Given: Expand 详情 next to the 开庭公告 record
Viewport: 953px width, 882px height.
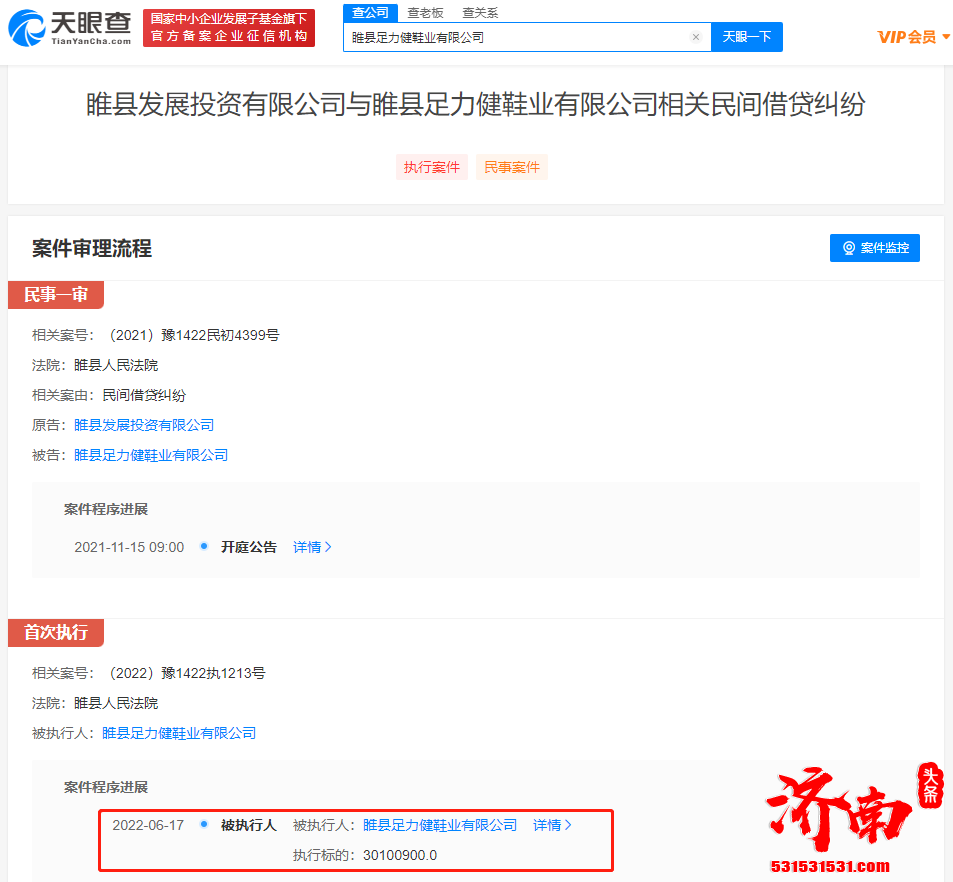Looking at the screenshot, I should point(310,547).
